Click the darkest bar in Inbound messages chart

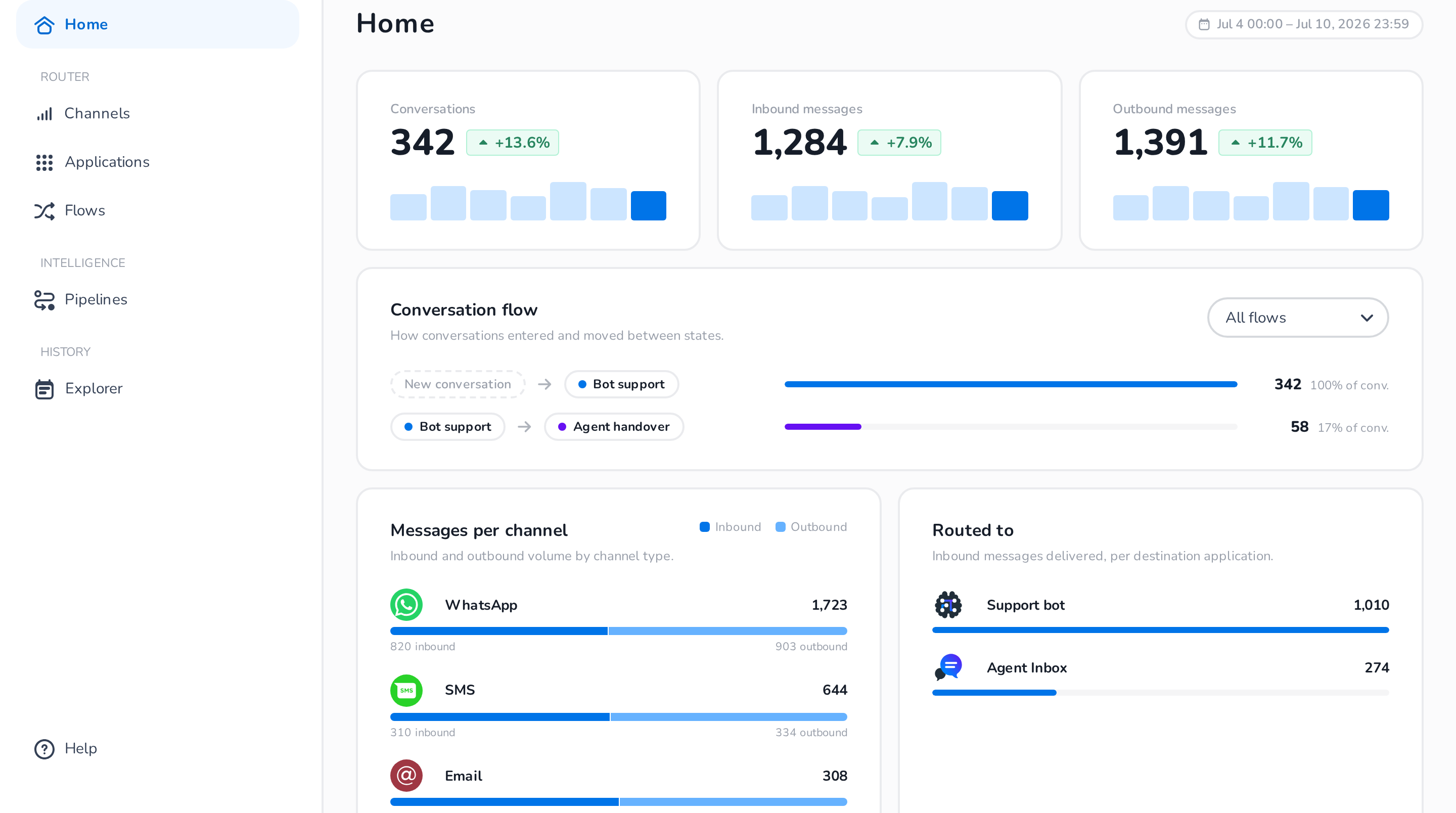[1010, 206]
